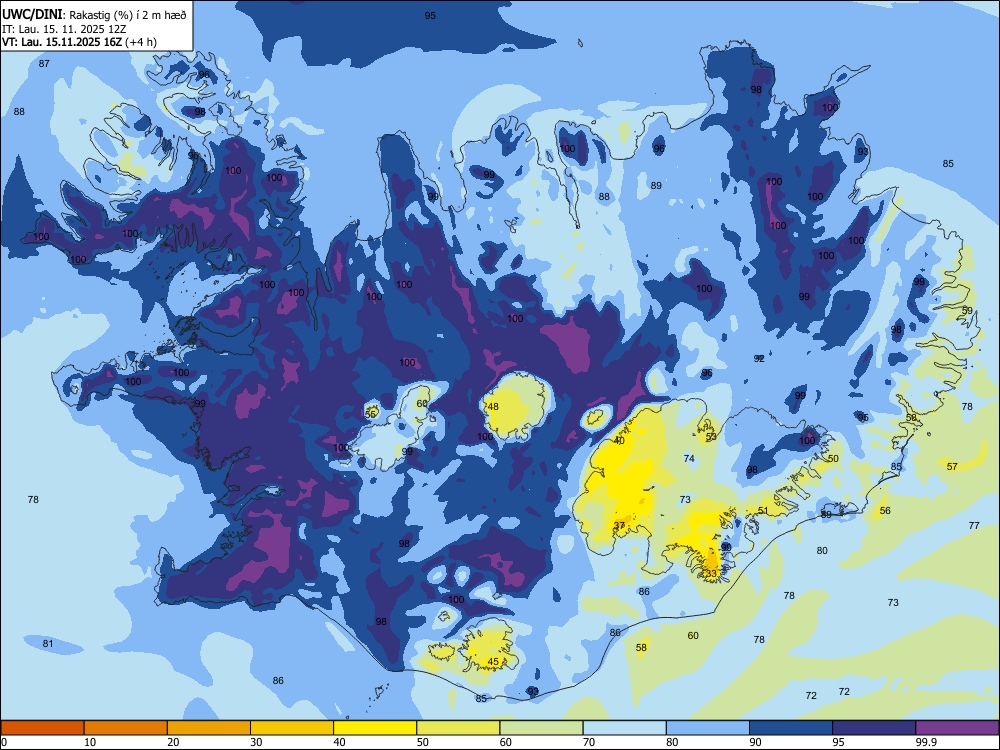Click the 'IT: Lau. 15. 11. 2025 12Z' line

pos(64,29)
